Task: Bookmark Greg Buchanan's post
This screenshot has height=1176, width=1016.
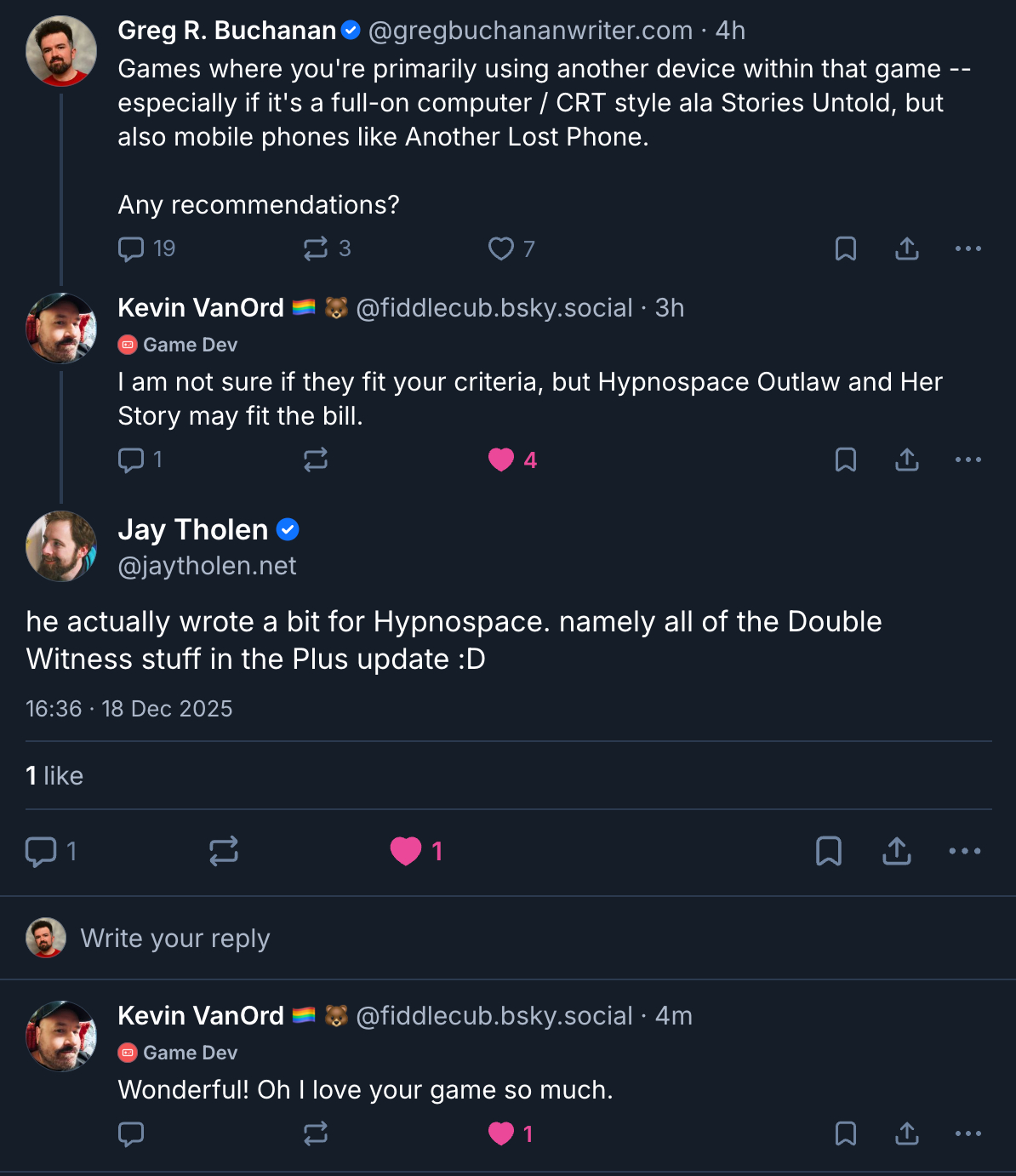Action: click(x=846, y=248)
